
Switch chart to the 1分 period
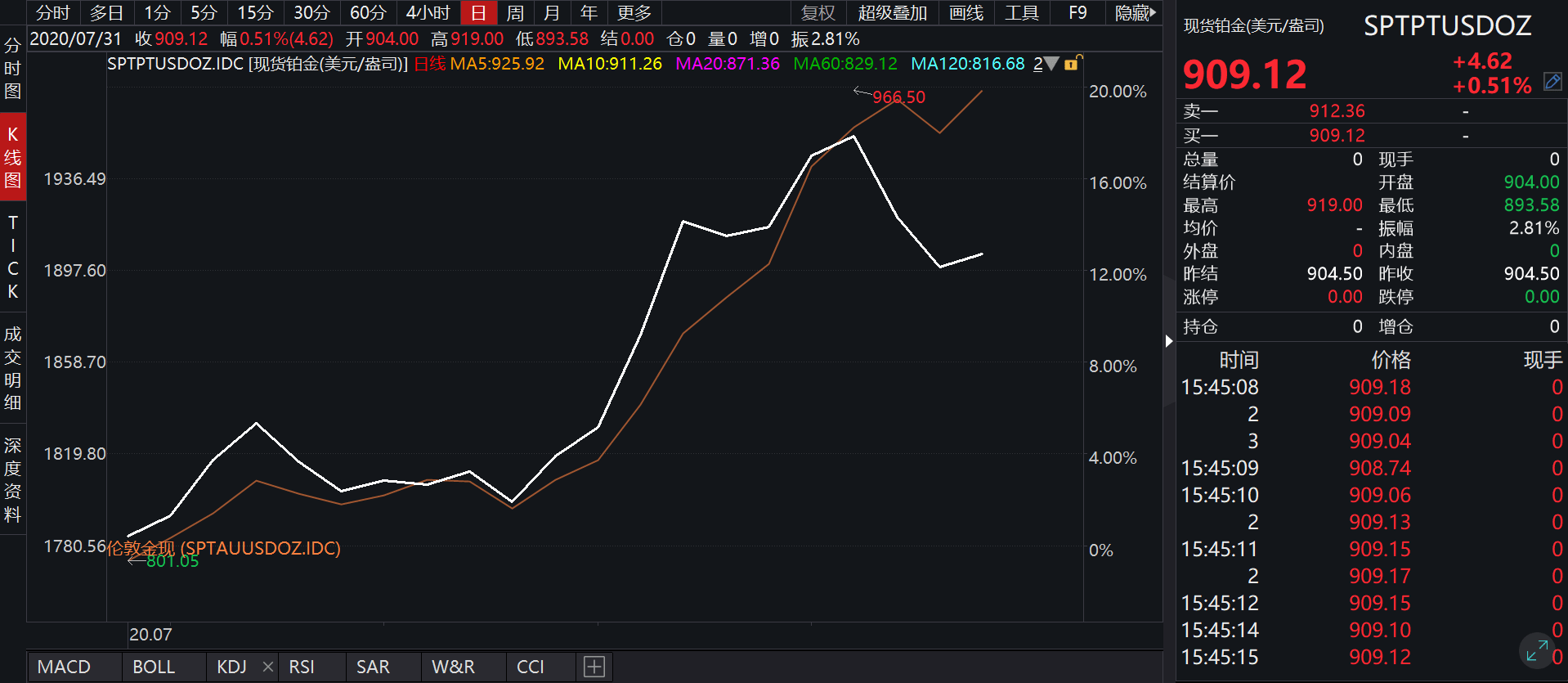[157, 13]
